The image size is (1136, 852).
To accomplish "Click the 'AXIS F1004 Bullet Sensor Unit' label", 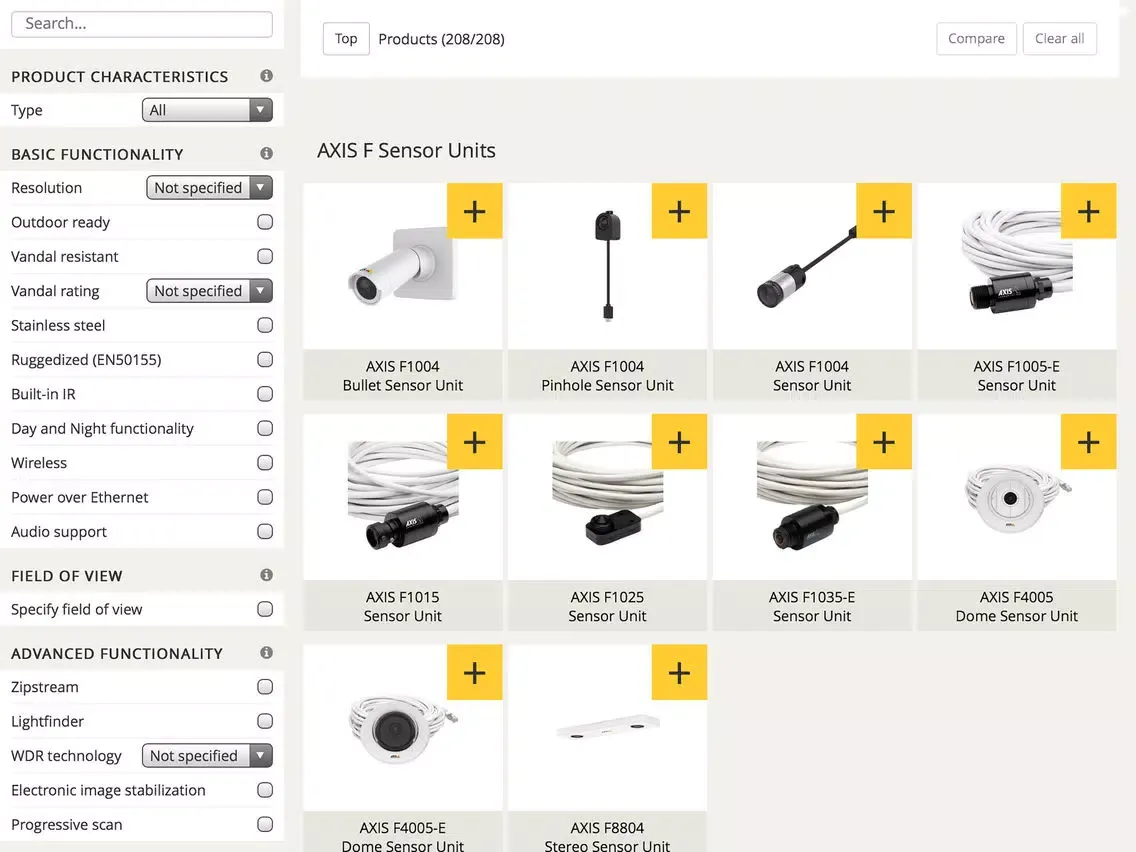I will (x=403, y=375).
